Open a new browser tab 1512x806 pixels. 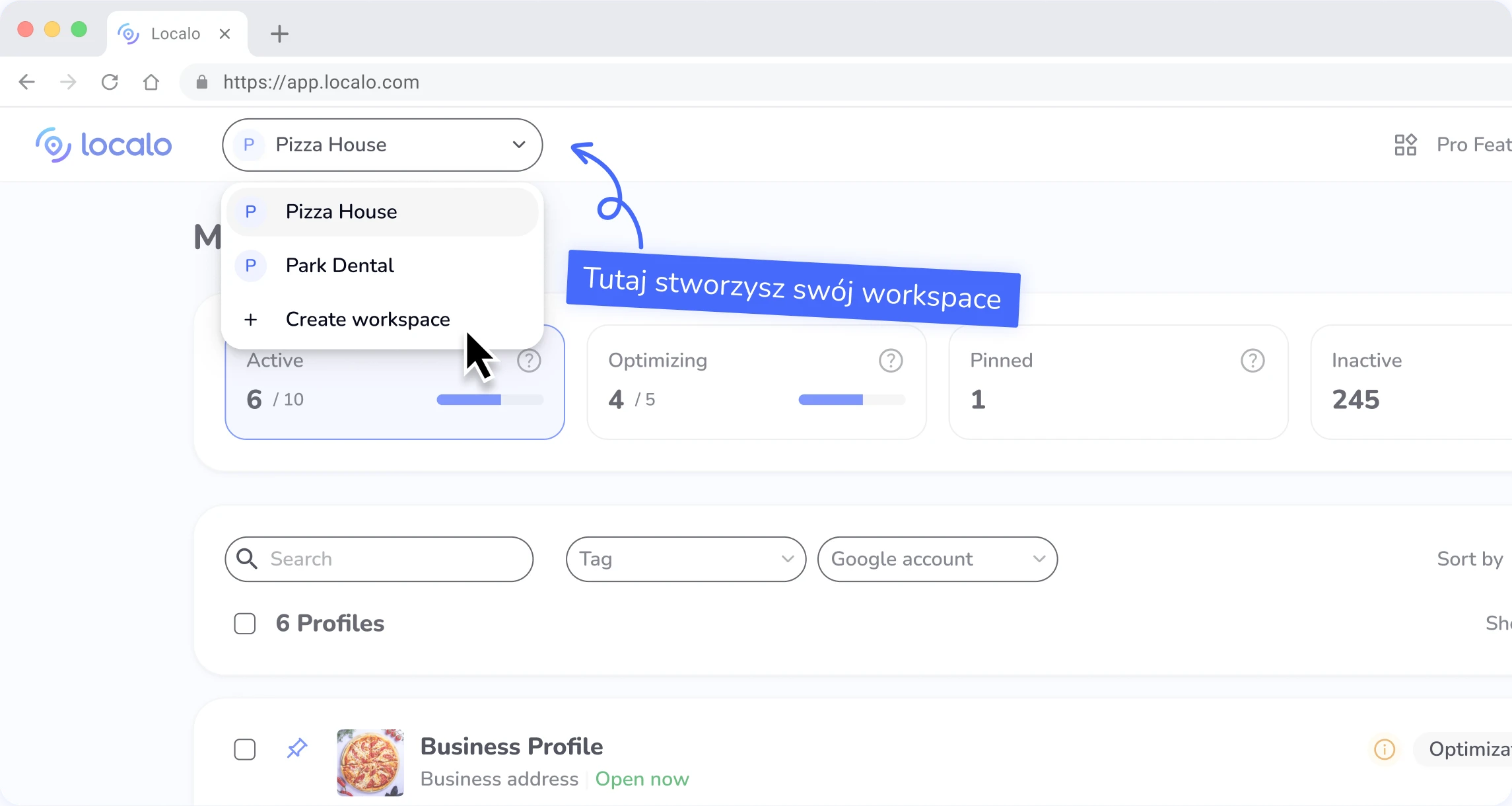[x=280, y=34]
